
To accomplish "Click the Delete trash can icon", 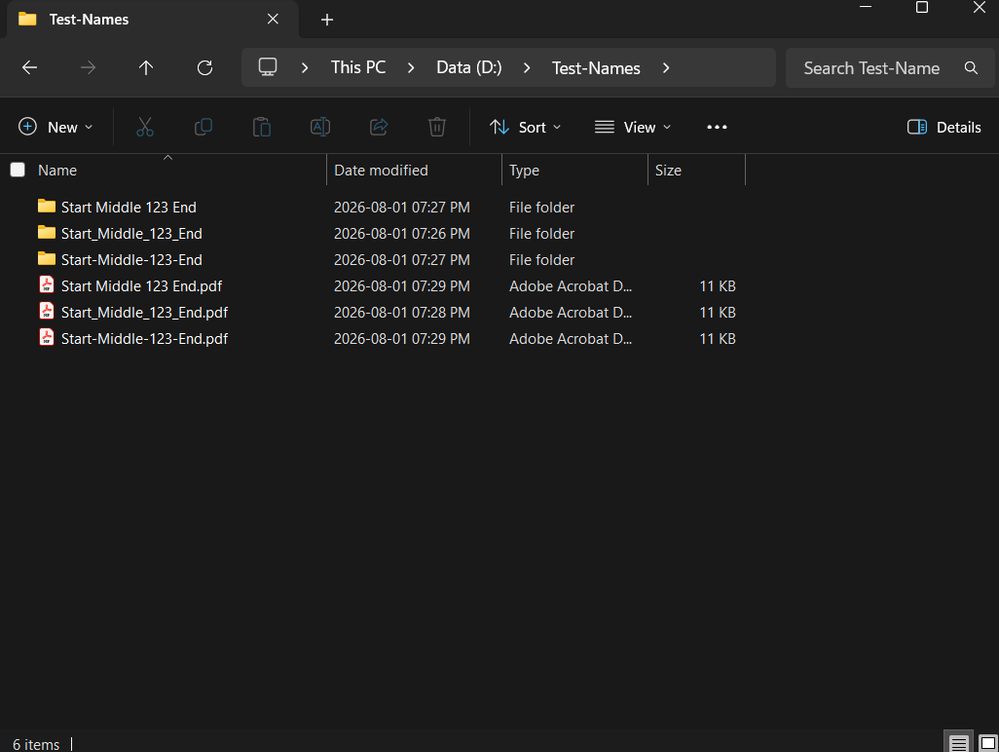I will (x=436, y=127).
